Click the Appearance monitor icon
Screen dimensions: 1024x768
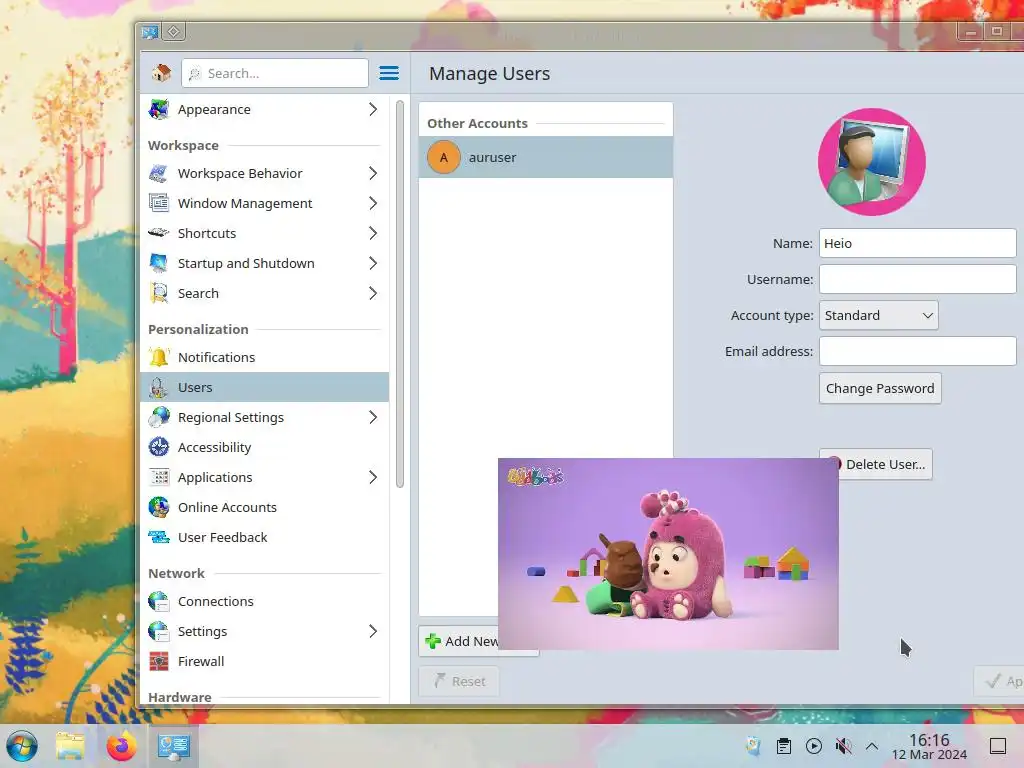tap(159, 109)
